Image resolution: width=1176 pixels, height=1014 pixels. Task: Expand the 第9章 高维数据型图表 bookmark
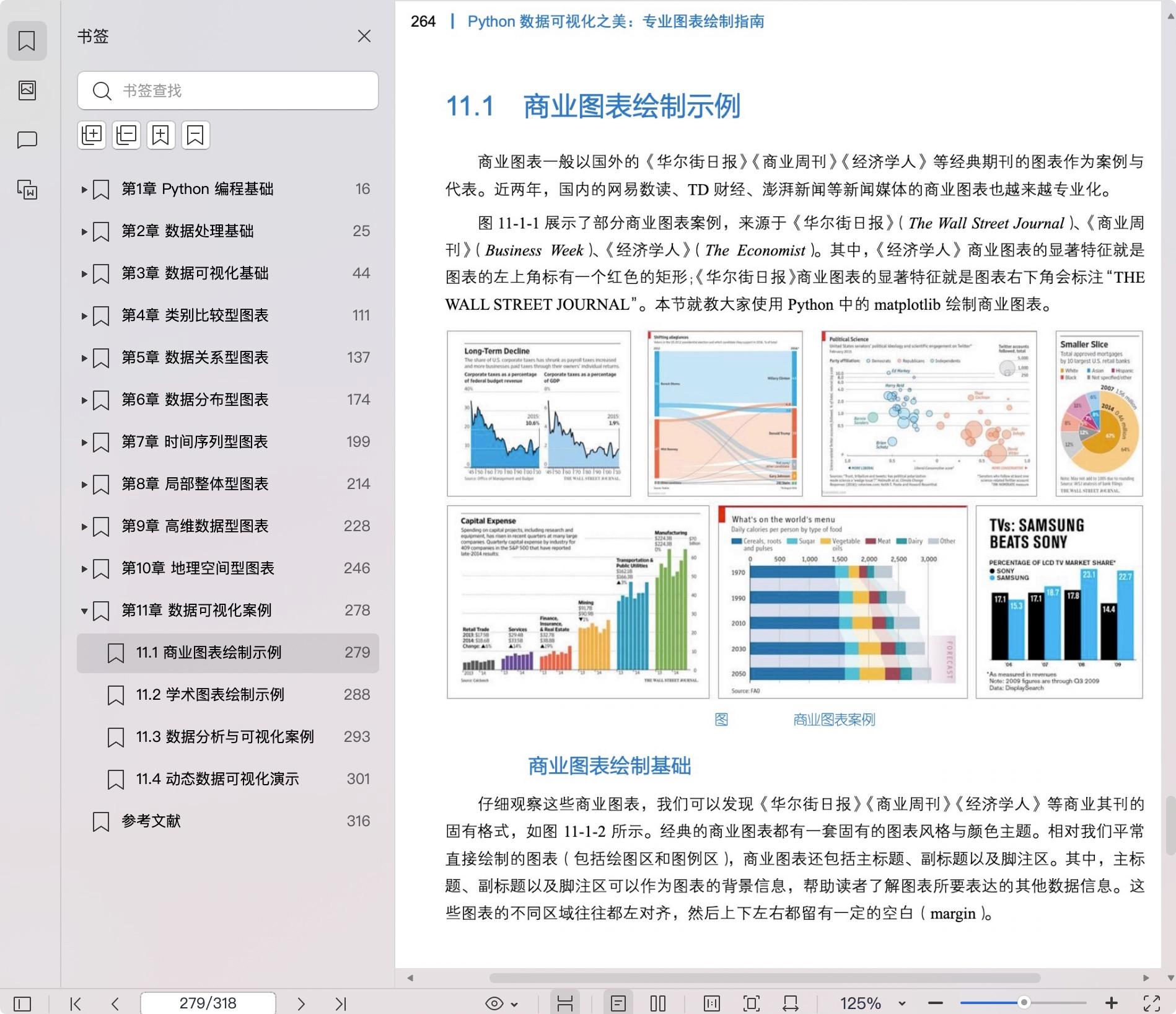(x=84, y=527)
